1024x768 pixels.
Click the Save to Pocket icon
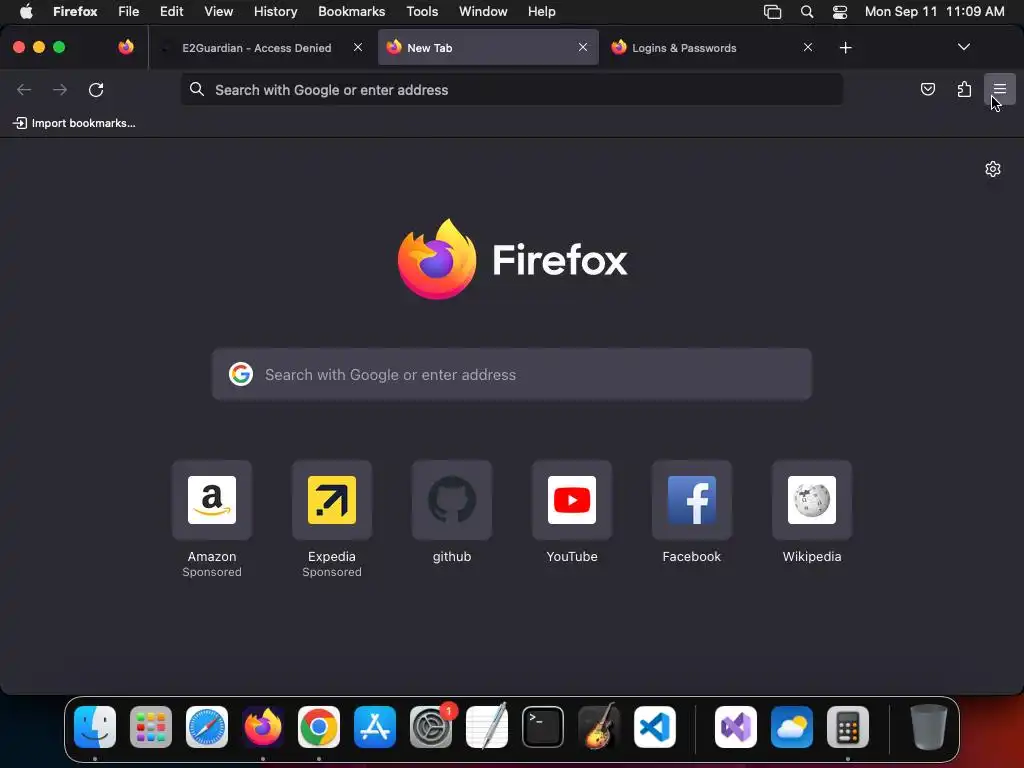[x=927, y=89]
